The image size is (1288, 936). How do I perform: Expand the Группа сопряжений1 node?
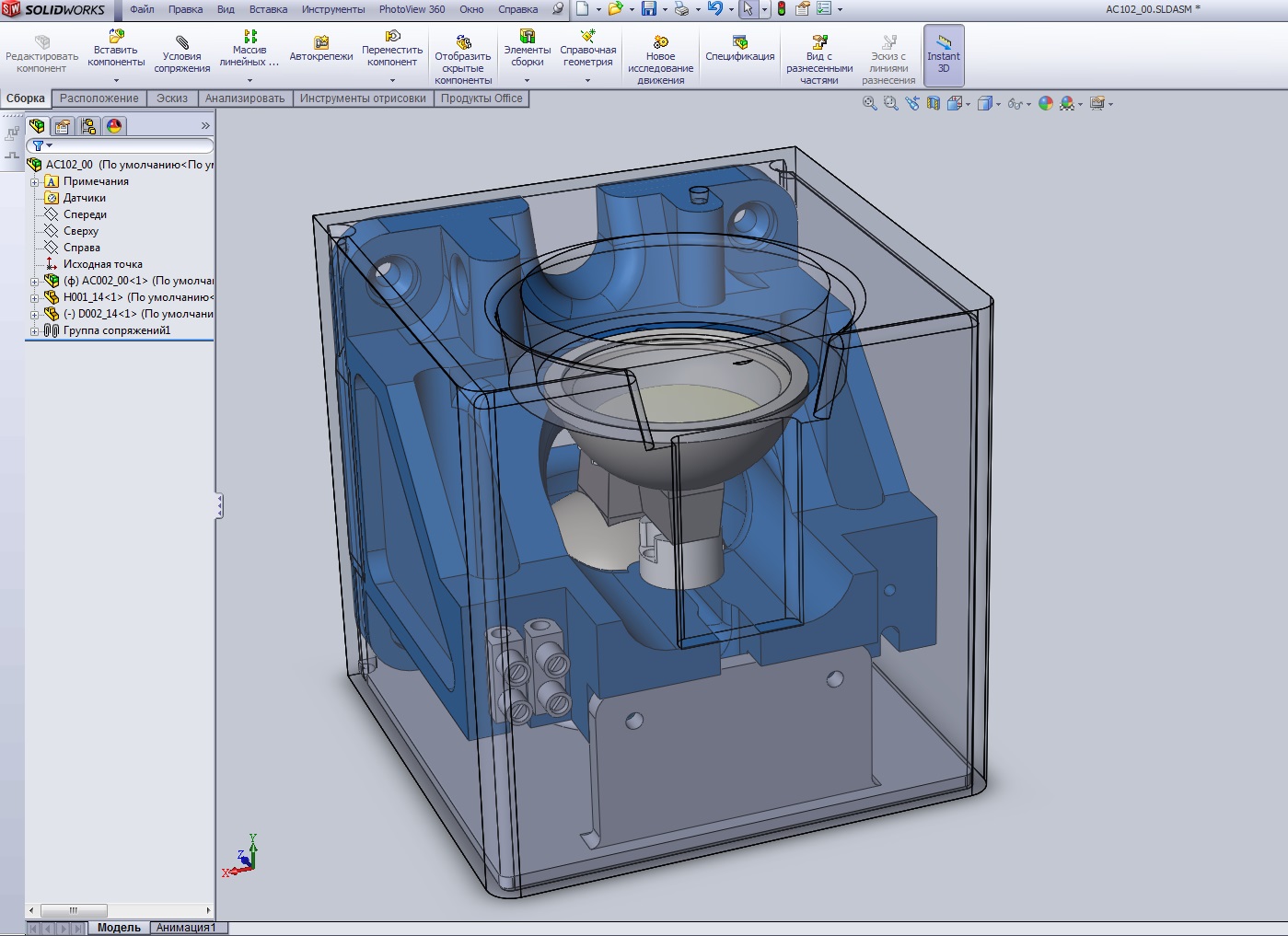(x=35, y=331)
